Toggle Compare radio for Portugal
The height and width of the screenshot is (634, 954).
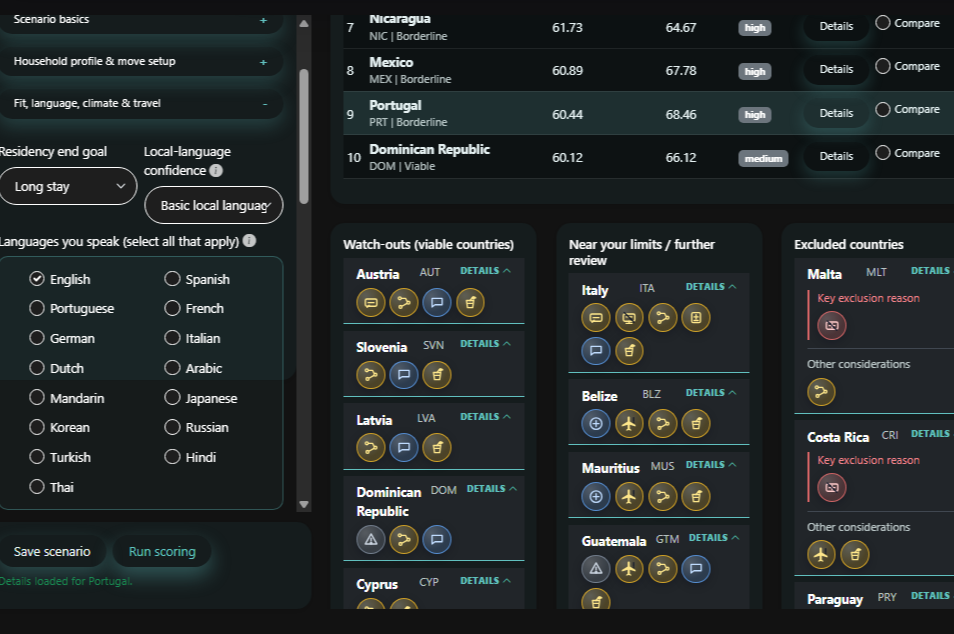883,110
